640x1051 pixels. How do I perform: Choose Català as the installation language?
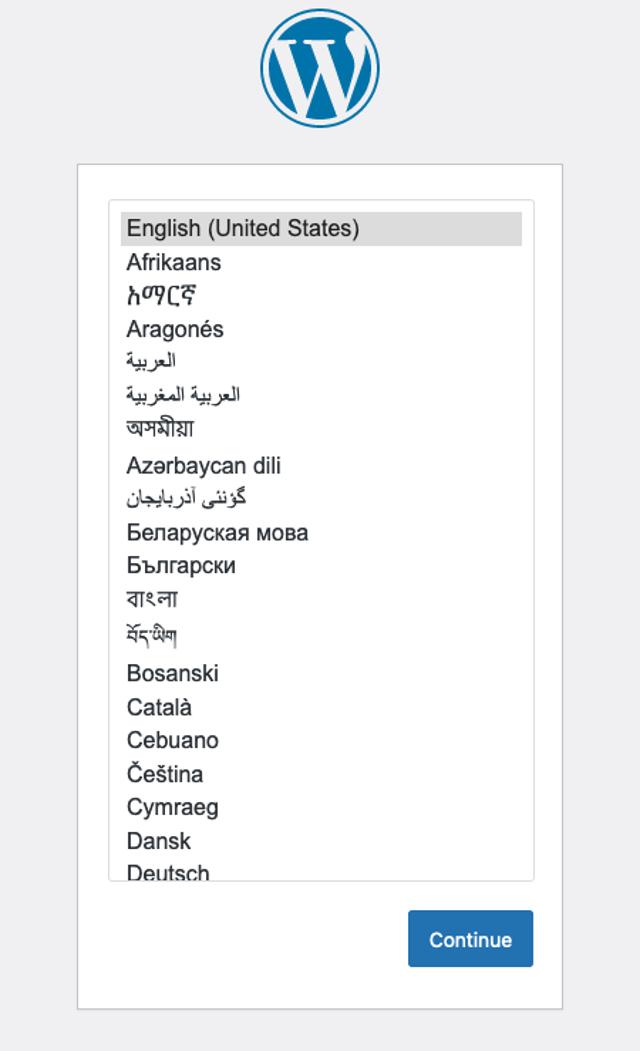pos(160,706)
